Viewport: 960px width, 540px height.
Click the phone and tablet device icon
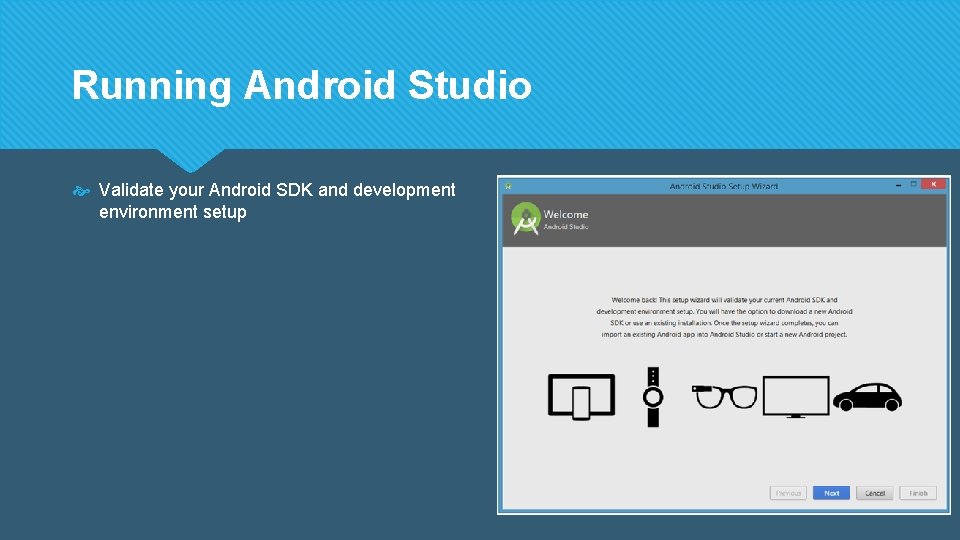click(x=581, y=397)
